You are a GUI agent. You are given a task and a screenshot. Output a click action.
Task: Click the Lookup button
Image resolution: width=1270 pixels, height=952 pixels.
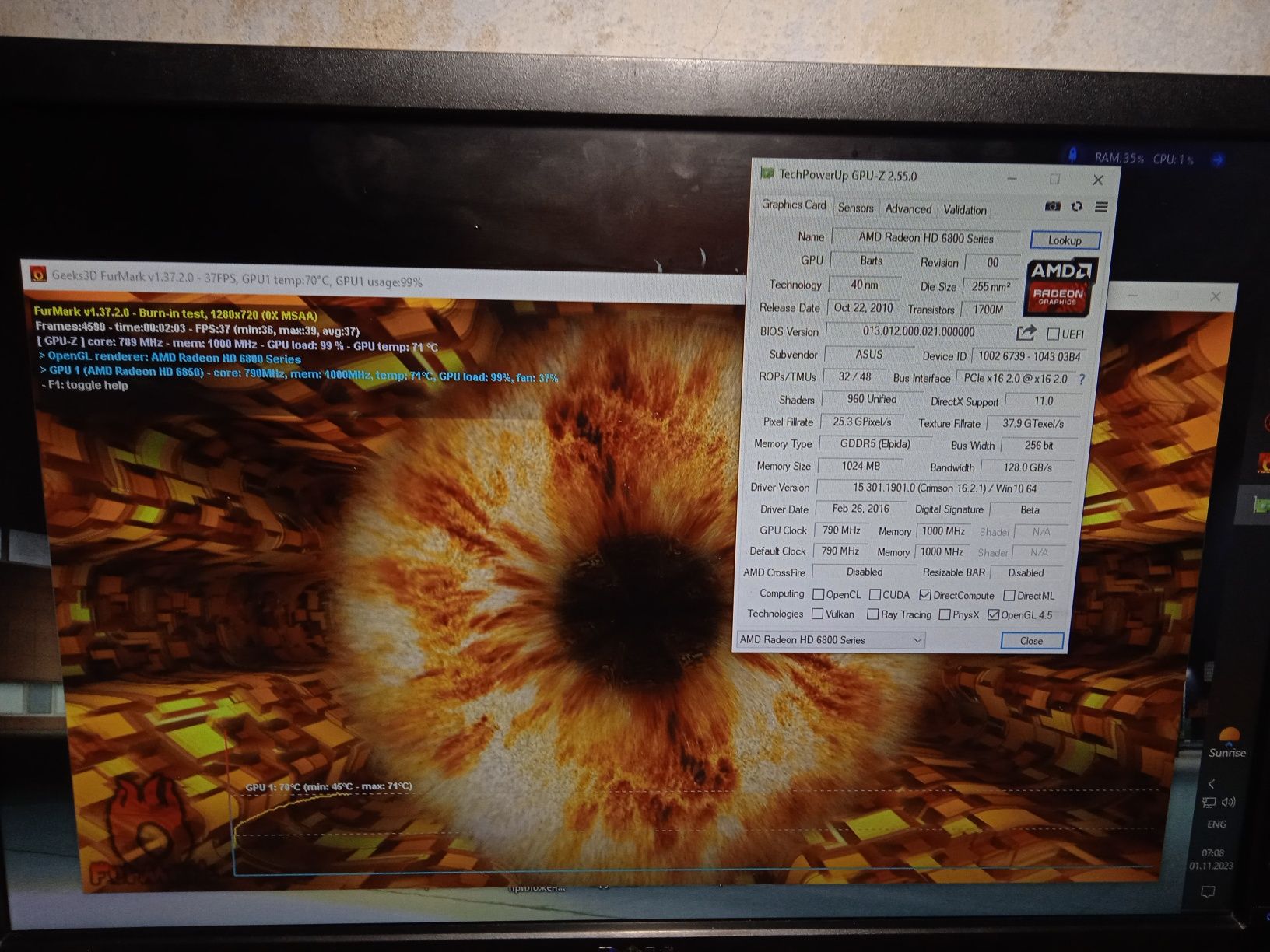pos(1065,240)
